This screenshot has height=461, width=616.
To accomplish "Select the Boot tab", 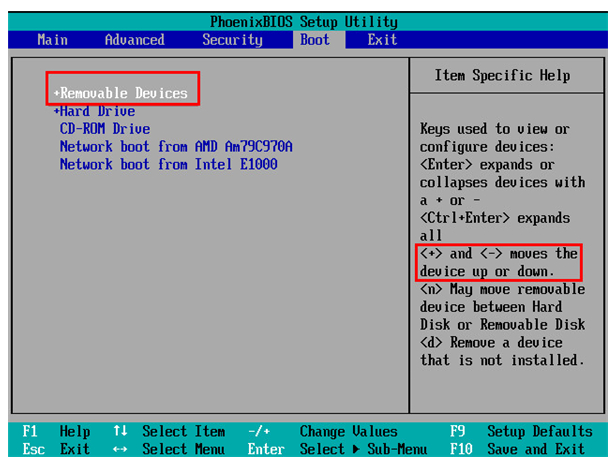I will point(315,40).
